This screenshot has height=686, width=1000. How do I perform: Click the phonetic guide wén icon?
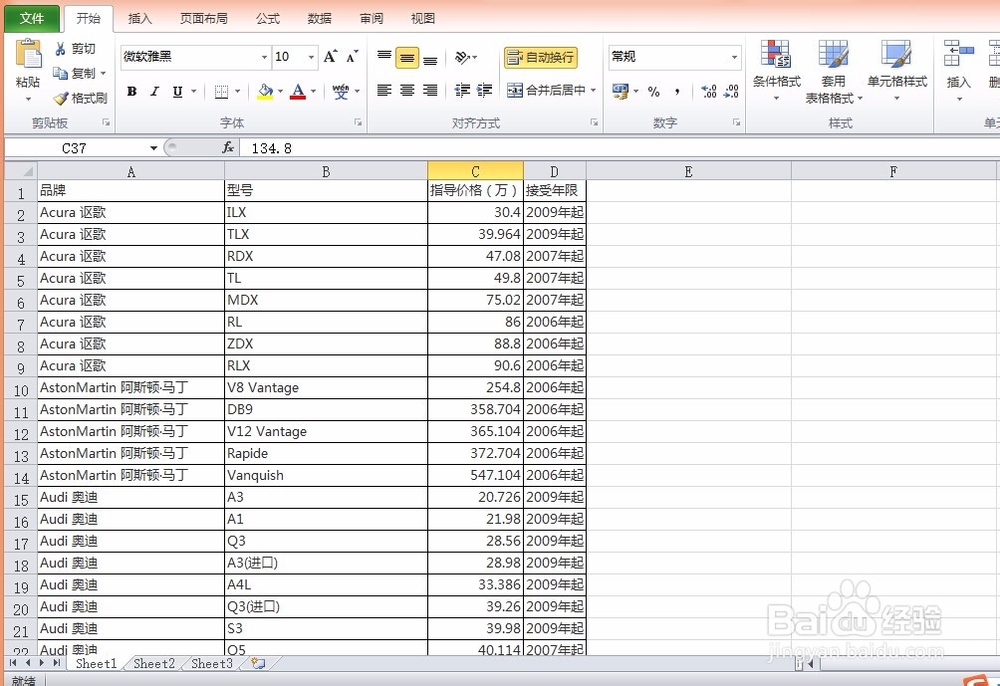[x=341, y=92]
